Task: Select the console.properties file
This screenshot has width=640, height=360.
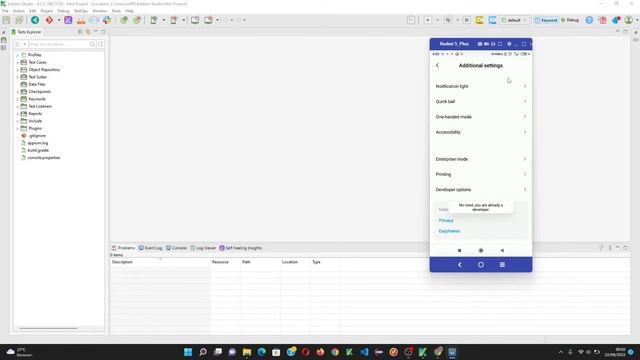Action: point(44,158)
